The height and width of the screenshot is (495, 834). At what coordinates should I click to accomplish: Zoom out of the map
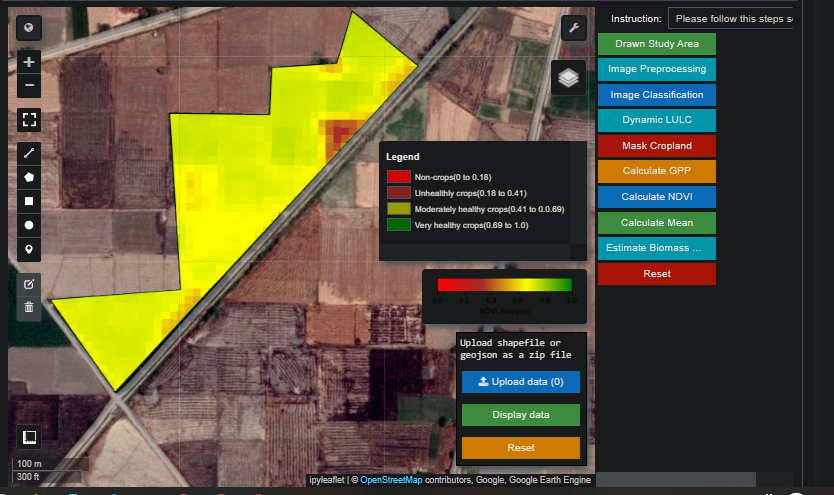tap(29, 86)
